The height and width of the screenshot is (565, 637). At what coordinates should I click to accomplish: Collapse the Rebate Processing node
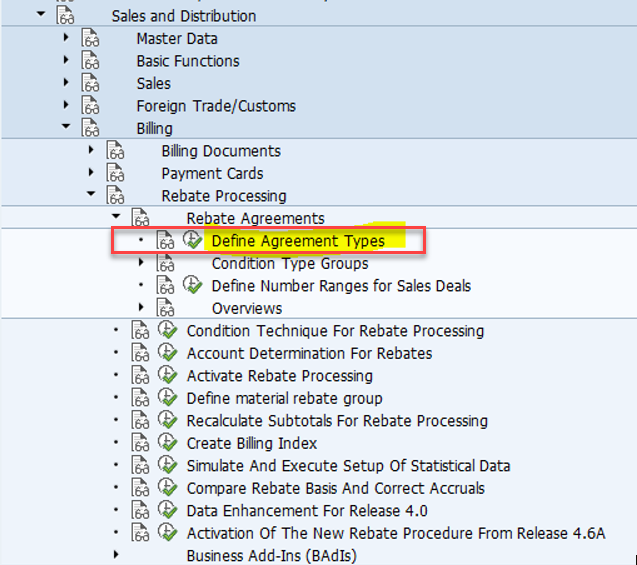[91, 194]
